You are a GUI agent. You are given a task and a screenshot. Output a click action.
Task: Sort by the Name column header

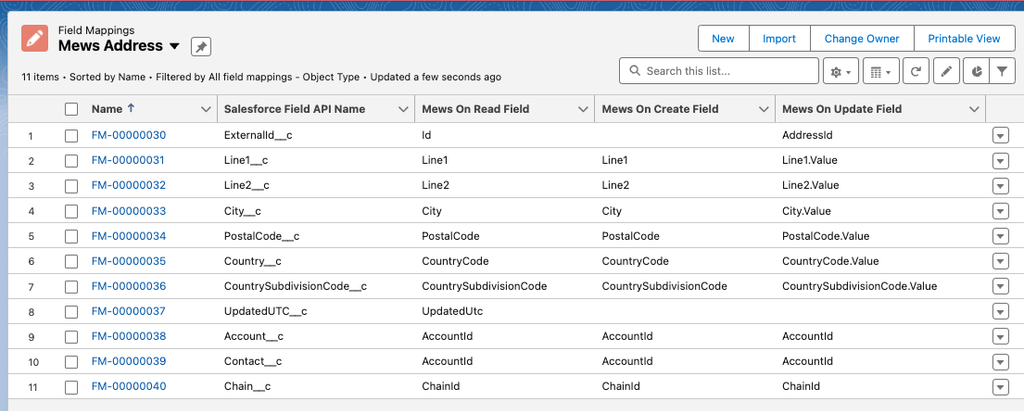[114, 109]
